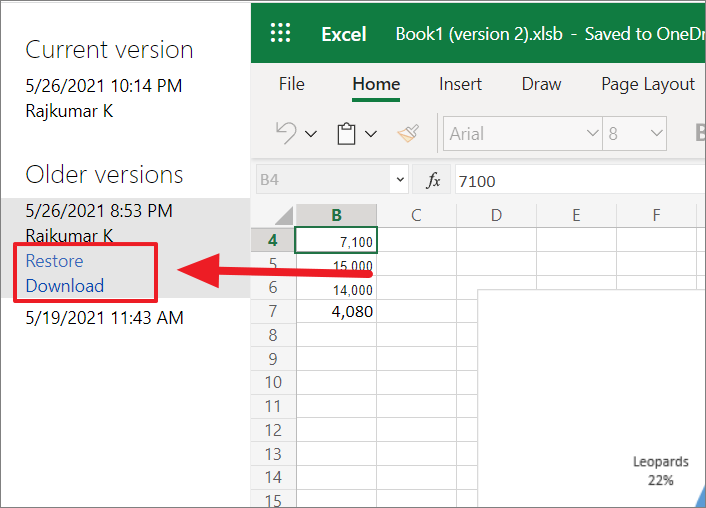Click cell containing 7,100

(336, 240)
